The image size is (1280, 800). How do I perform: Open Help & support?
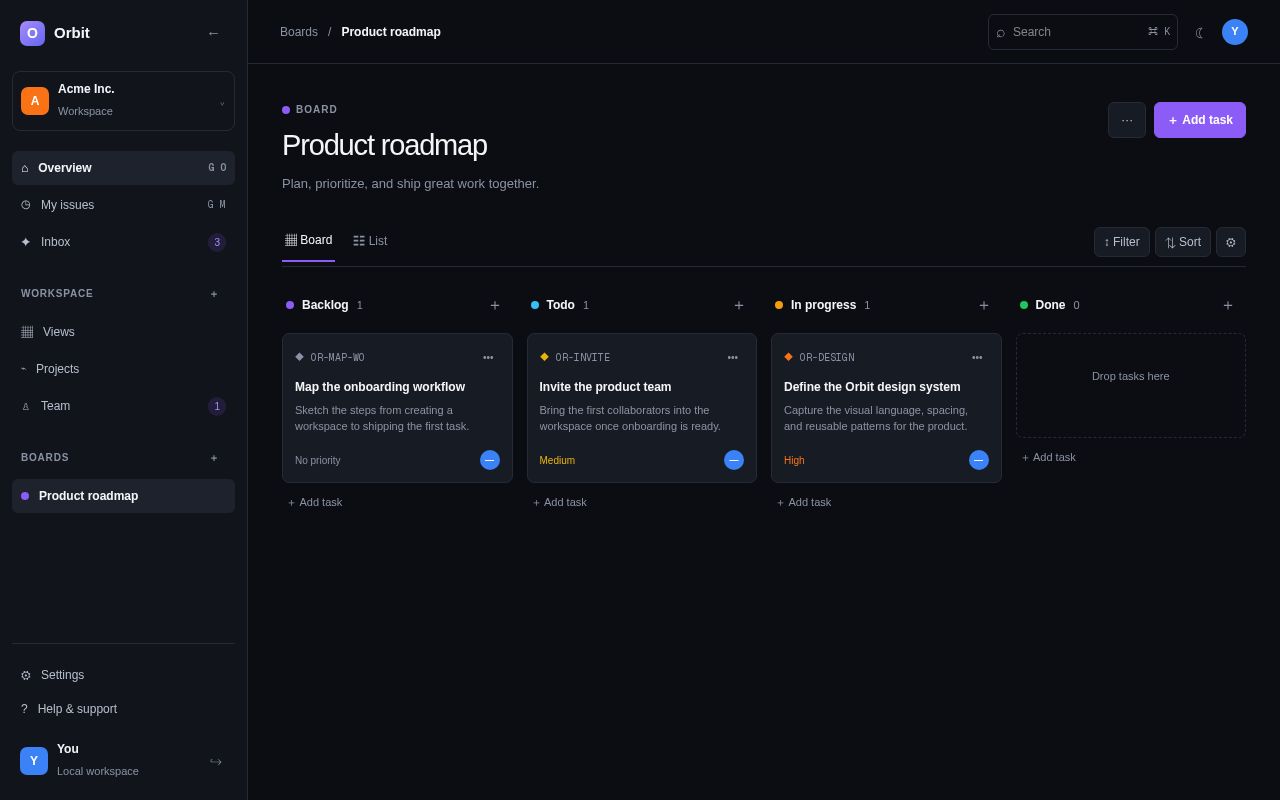pos(123,709)
